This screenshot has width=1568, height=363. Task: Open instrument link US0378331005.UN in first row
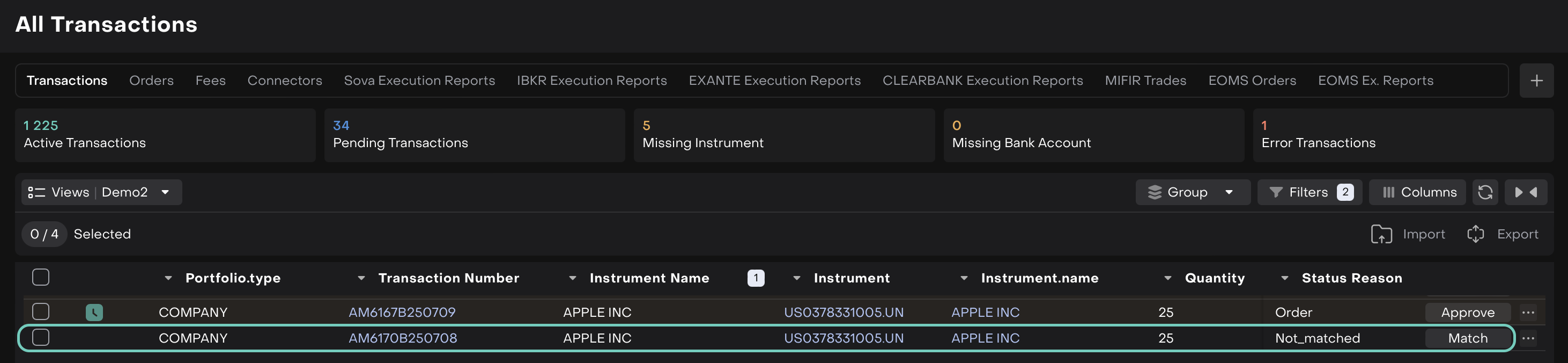pos(843,313)
